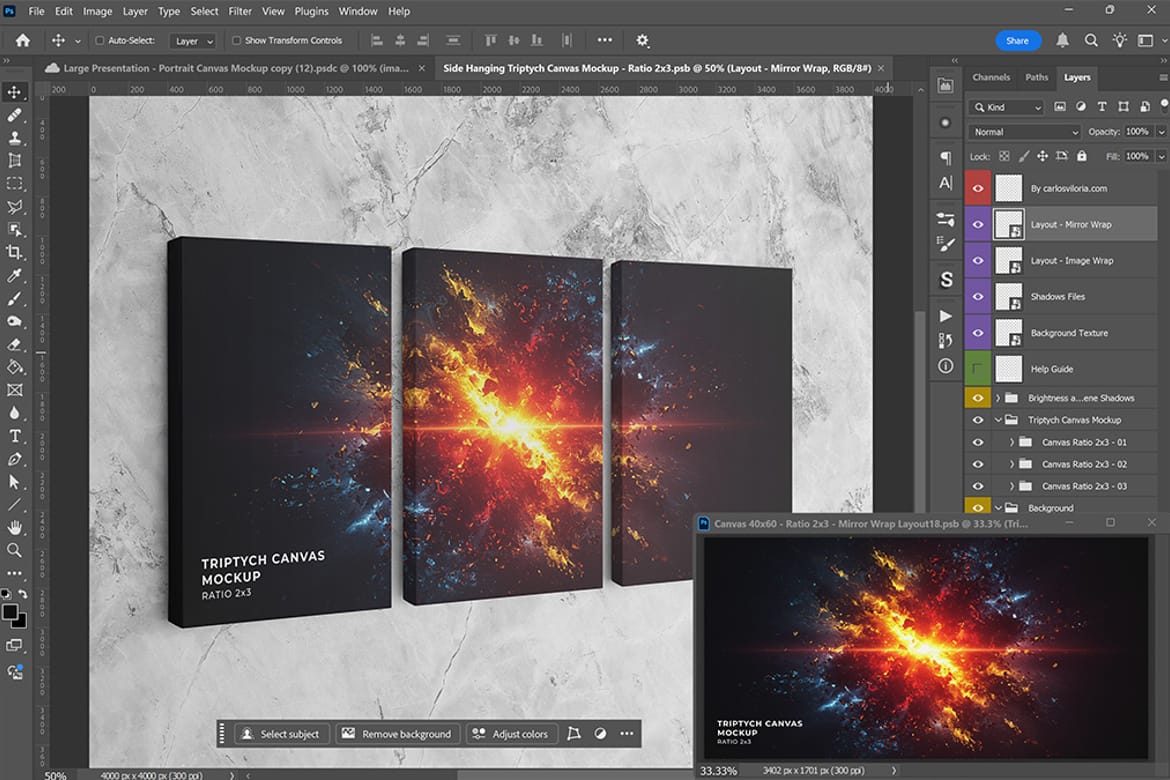The image size is (1170, 780).
Task: Select the Zoom tool
Action: coord(14,551)
